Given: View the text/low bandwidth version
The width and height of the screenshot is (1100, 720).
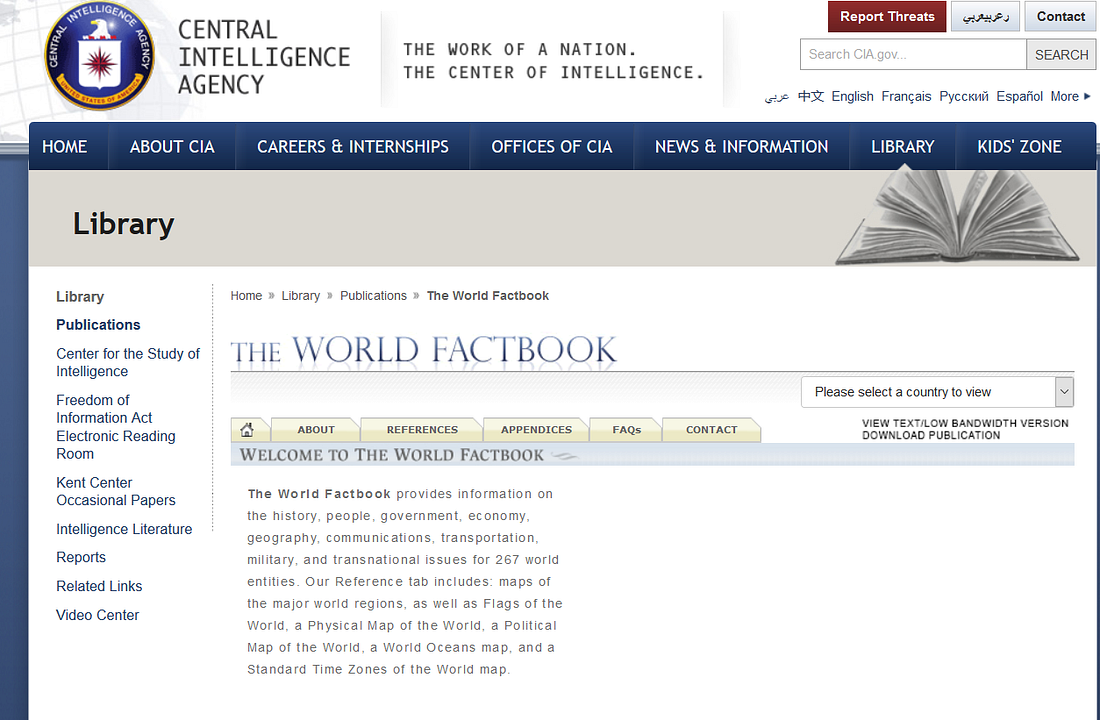Looking at the screenshot, I should [964, 423].
